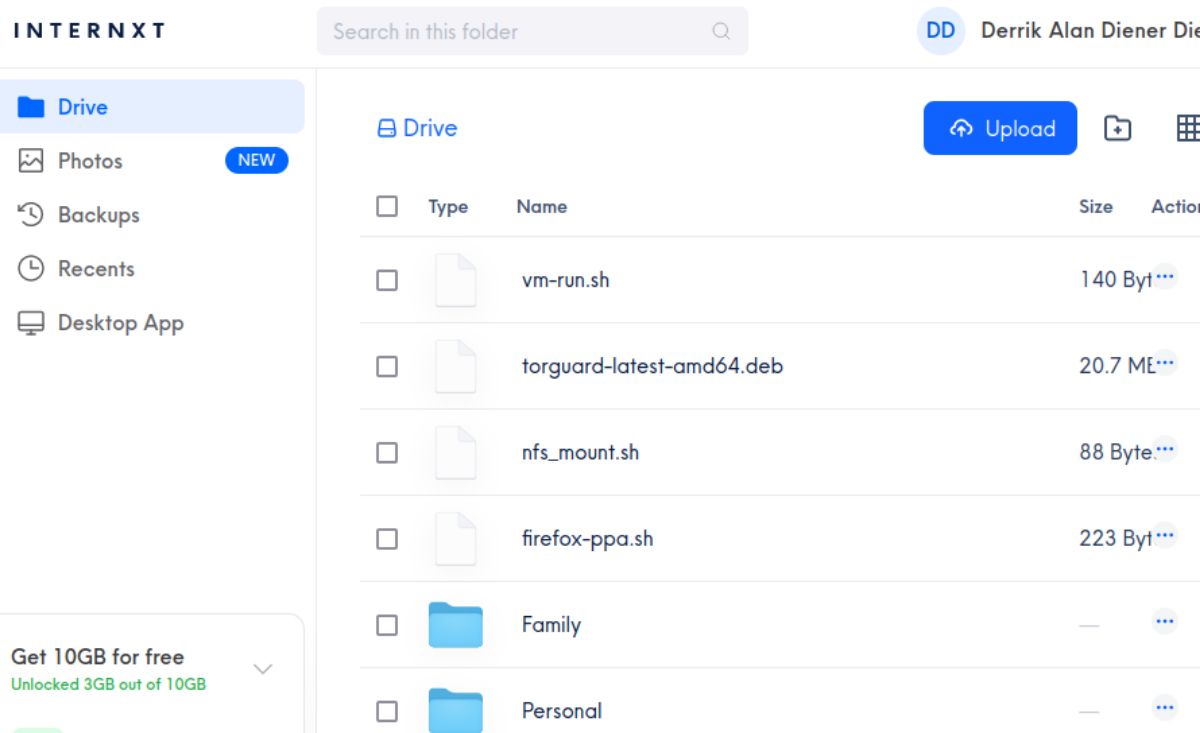Screen dimensions: 1200x733
Task: Click the DD profile avatar
Action: [940, 31]
